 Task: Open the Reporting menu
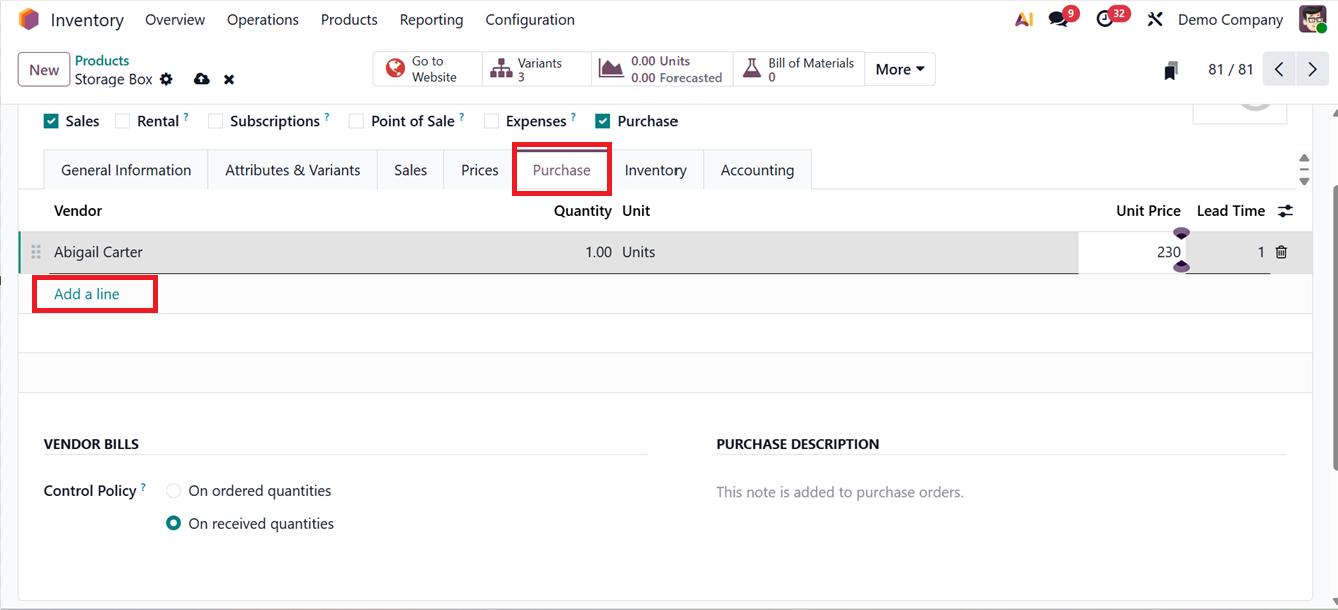(431, 19)
